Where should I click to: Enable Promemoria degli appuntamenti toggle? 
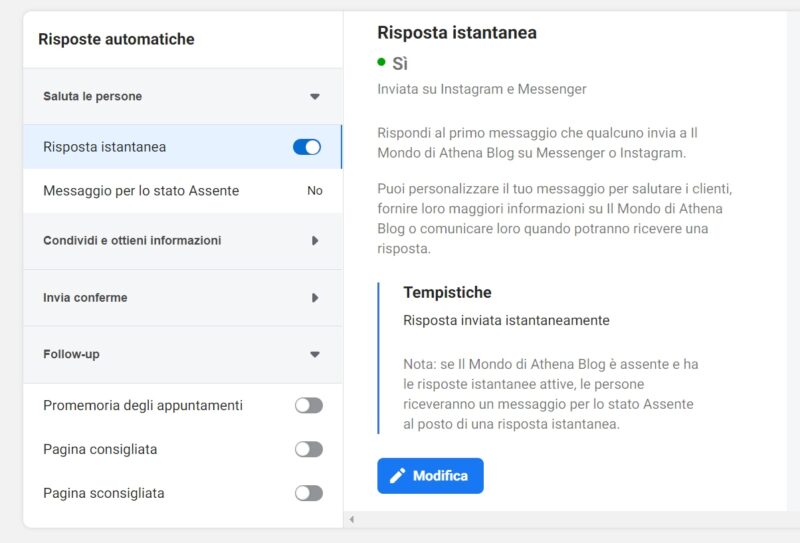click(308, 405)
